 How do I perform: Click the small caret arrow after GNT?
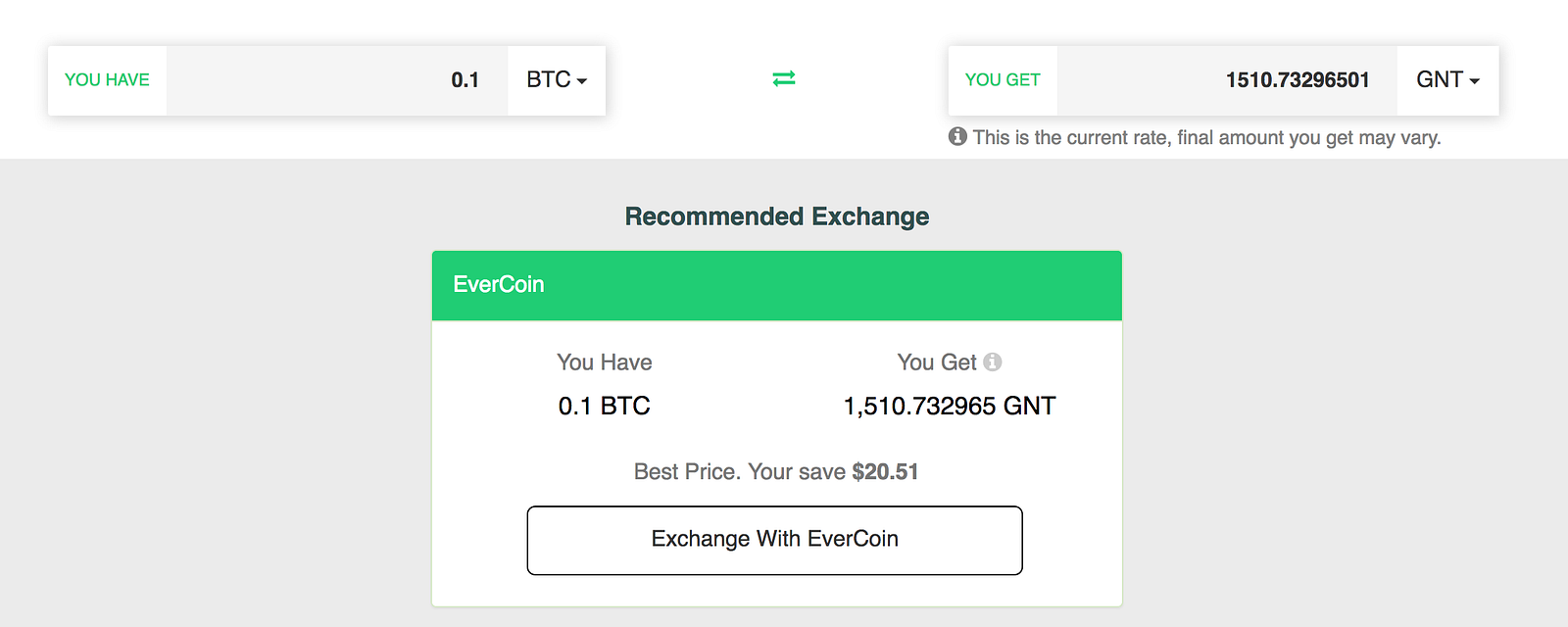tap(1475, 81)
